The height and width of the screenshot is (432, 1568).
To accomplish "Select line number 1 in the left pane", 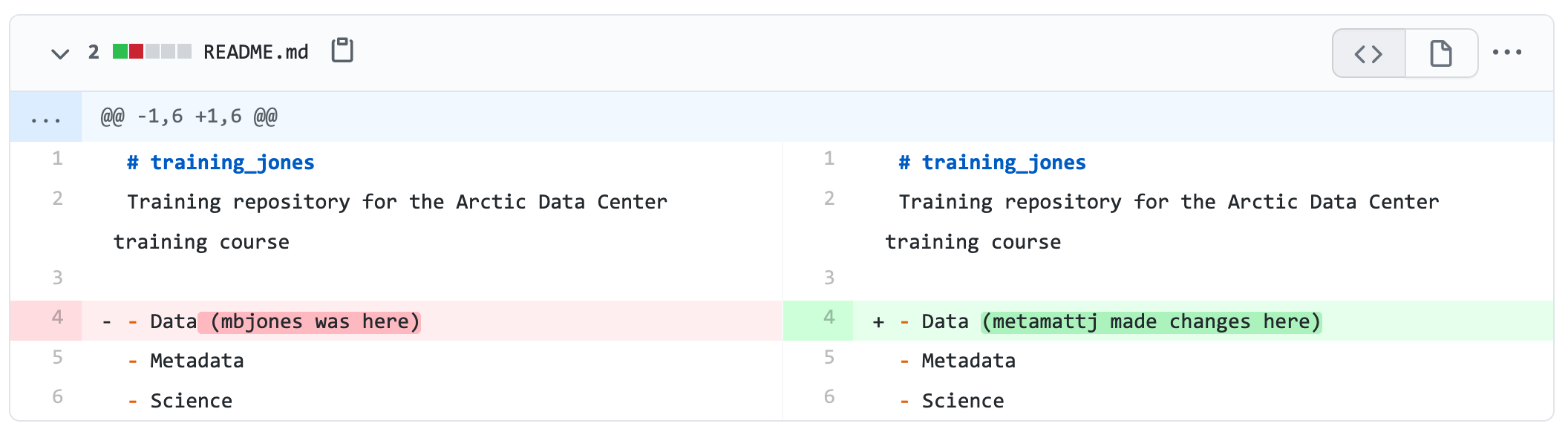I will [x=57, y=160].
